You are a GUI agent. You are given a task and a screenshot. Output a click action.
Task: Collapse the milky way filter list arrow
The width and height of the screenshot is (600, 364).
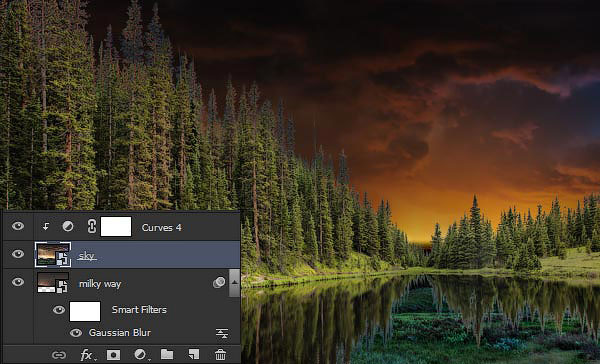(234, 282)
